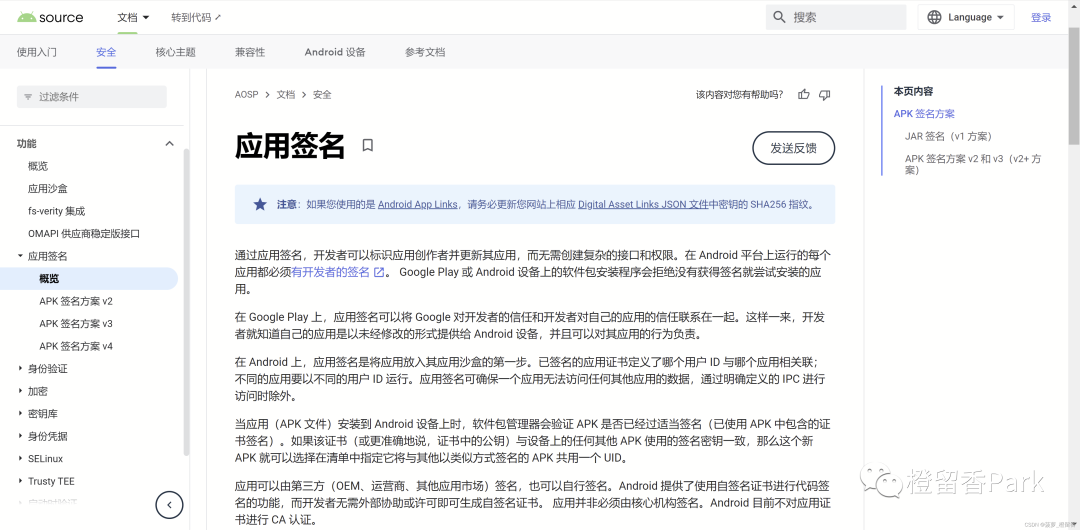
Task: Open Digital Asset Links JSON 文件 link
Action: point(643,205)
